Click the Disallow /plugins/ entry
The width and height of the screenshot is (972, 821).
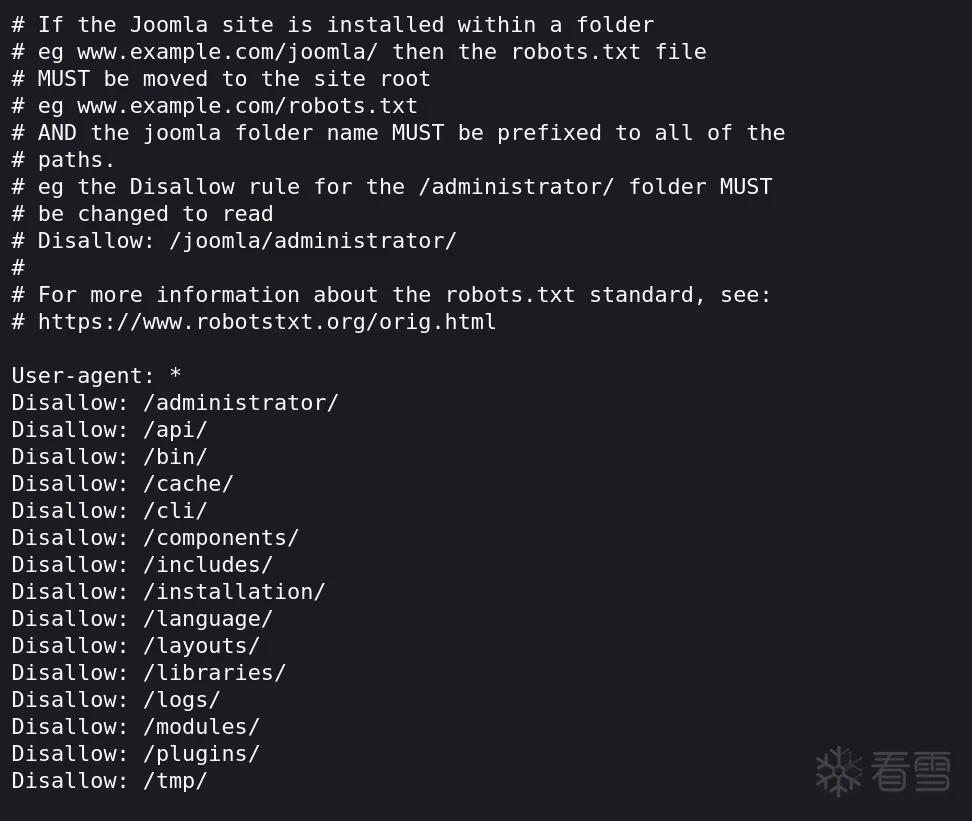click(x=135, y=754)
